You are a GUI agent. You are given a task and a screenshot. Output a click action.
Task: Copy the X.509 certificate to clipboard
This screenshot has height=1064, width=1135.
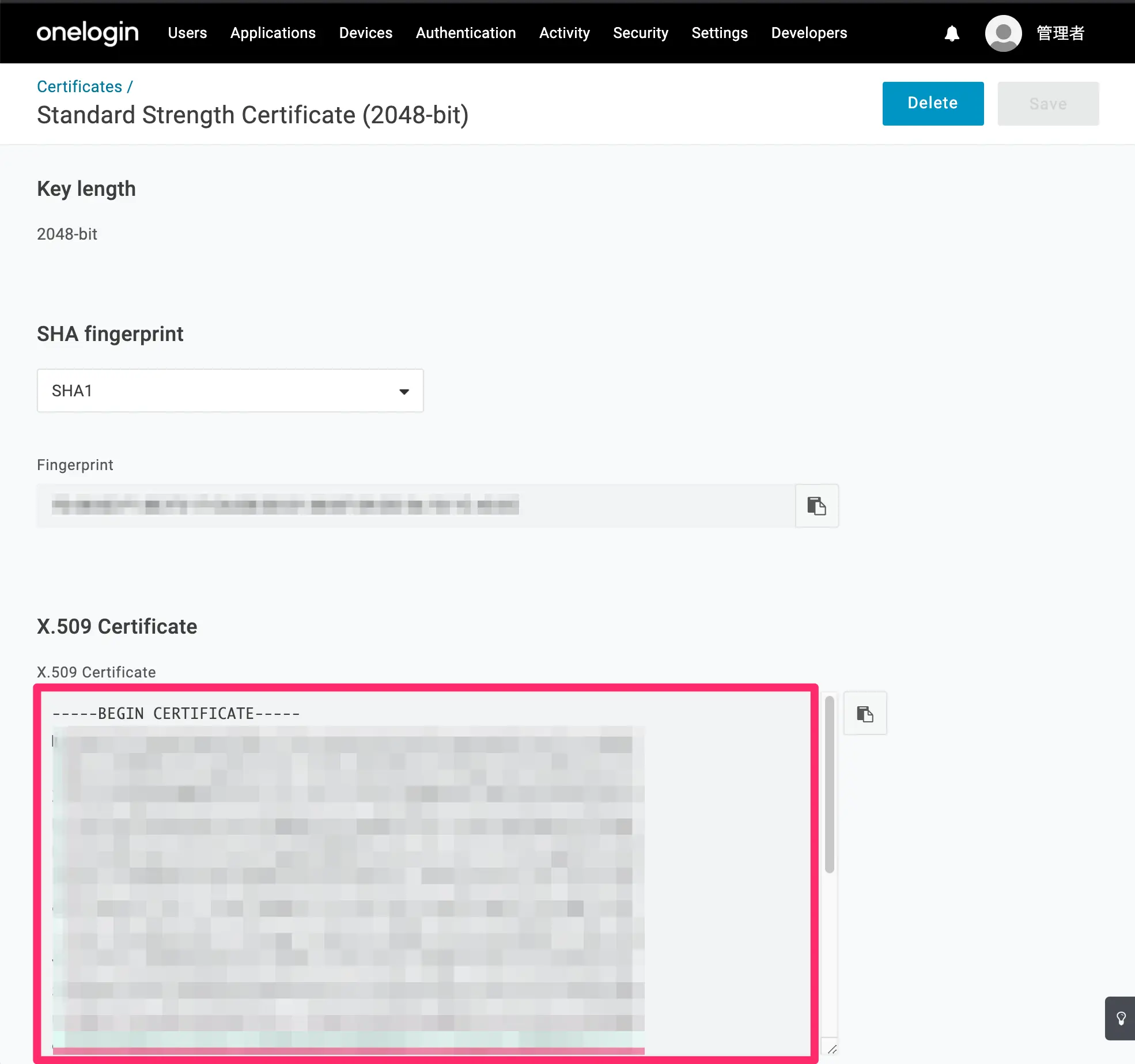865,714
